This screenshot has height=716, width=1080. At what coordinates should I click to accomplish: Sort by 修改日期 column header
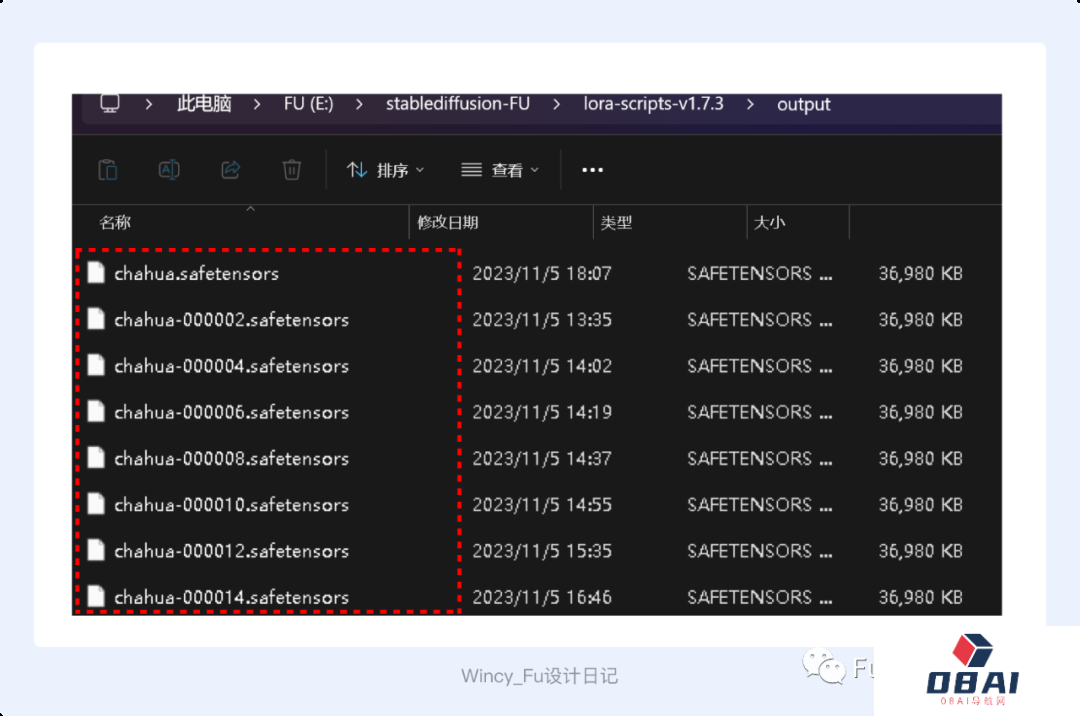click(447, 223)
